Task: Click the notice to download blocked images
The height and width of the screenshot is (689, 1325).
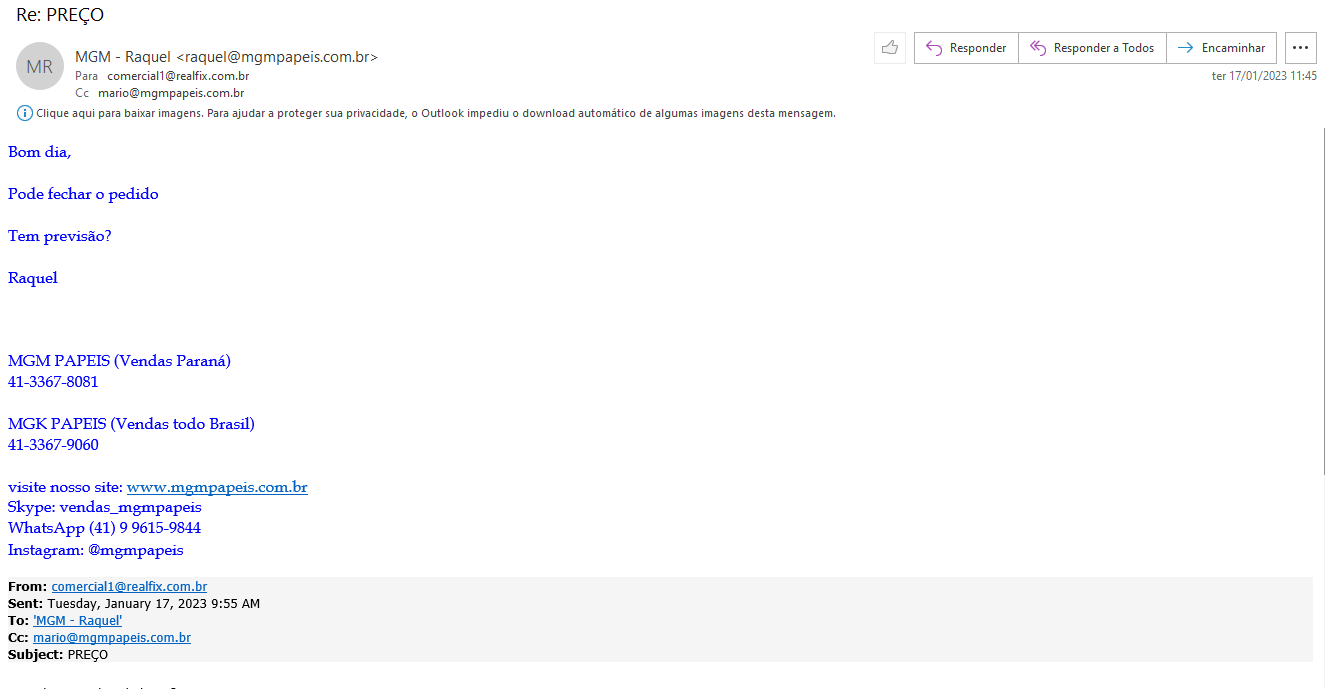Action: 435,113
